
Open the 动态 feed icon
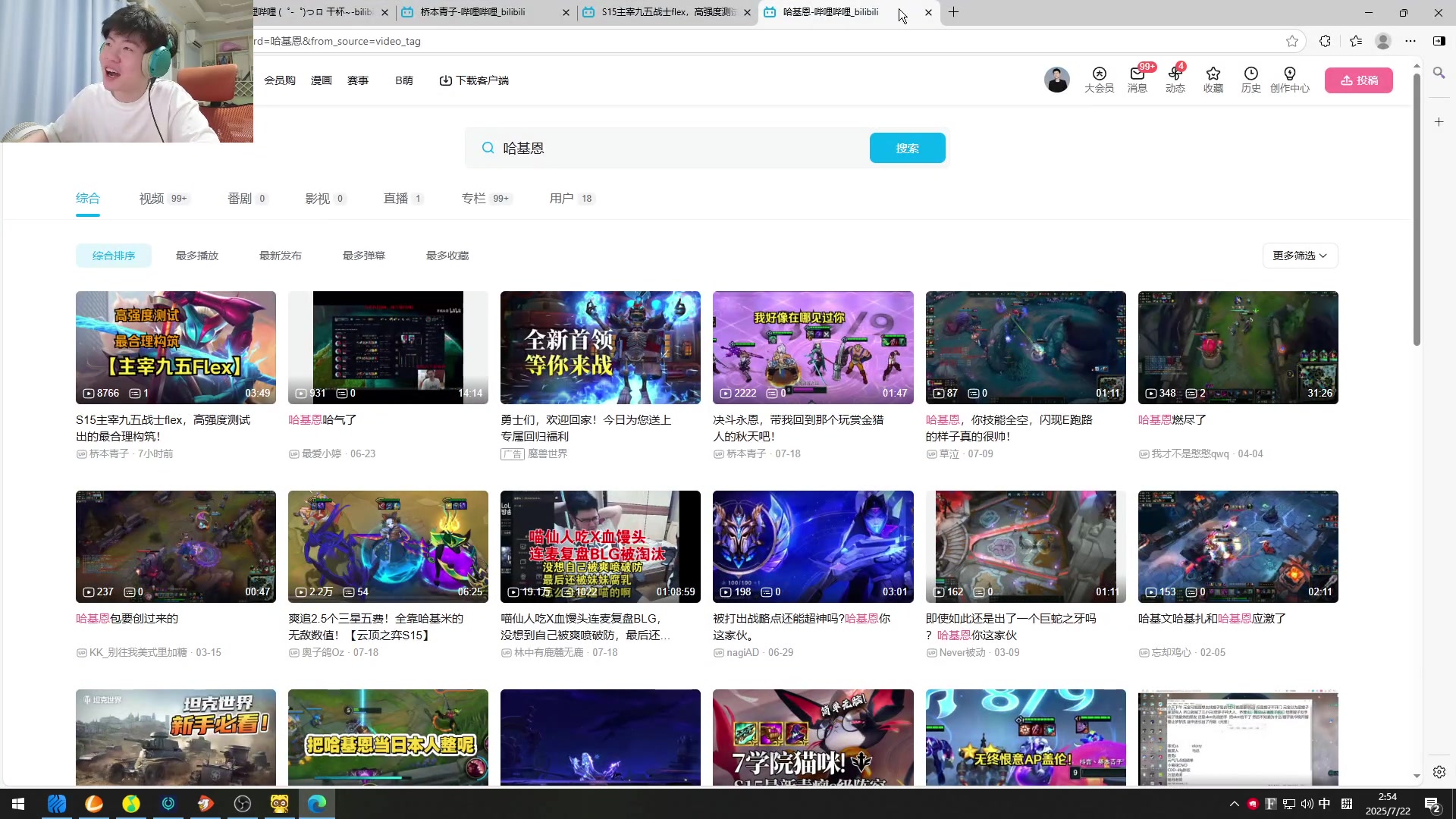[1175, 80]
